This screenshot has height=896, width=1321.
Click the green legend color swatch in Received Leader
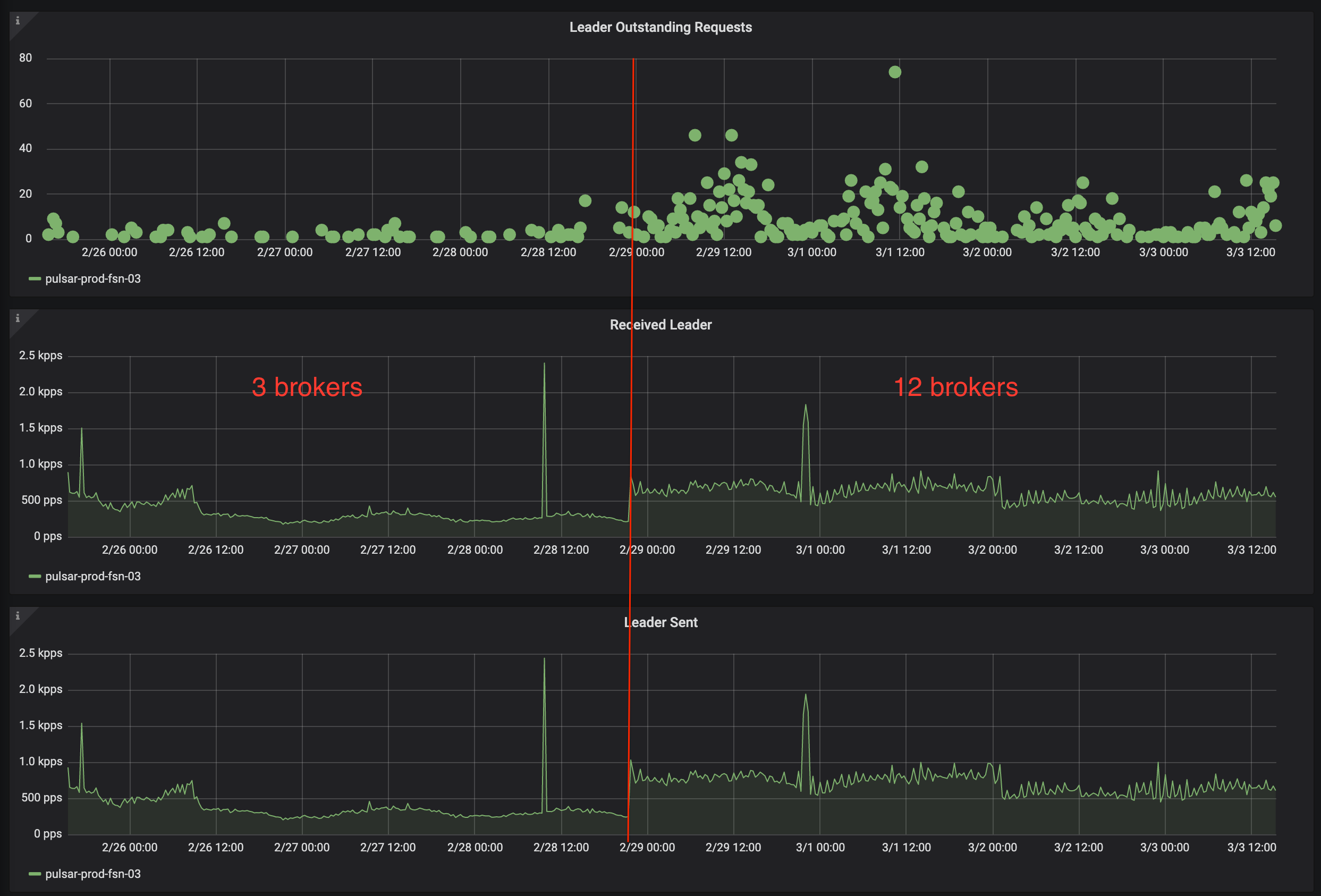pos(35,577)
